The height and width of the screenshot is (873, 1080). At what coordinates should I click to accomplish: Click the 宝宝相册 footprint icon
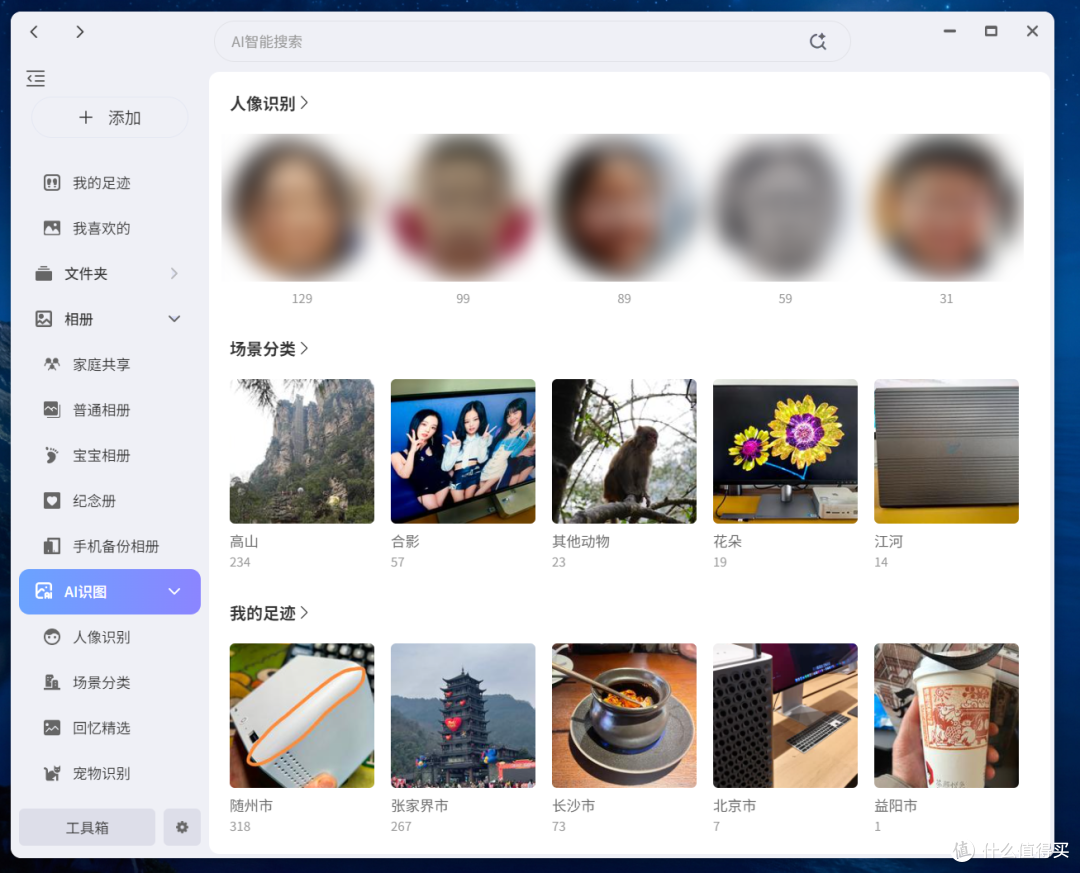point(52,455)
